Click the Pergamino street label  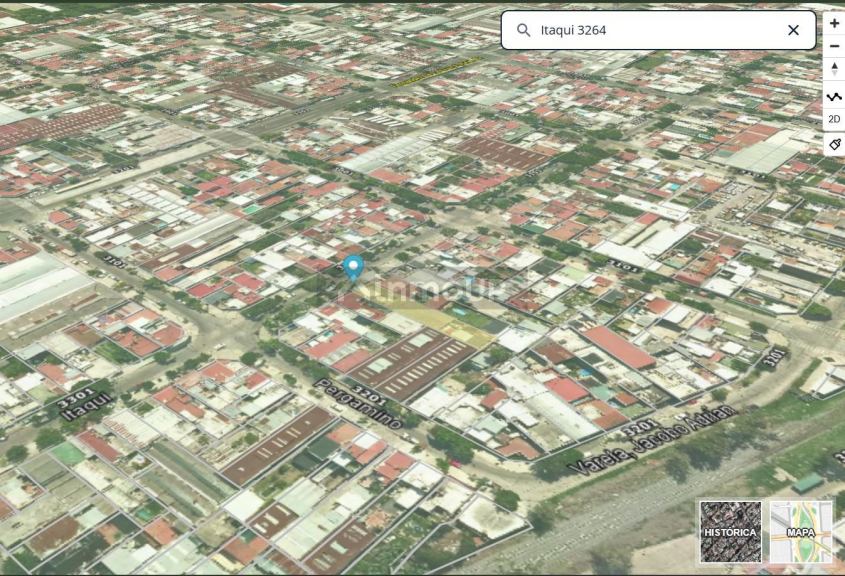click(x=357, y=404)
